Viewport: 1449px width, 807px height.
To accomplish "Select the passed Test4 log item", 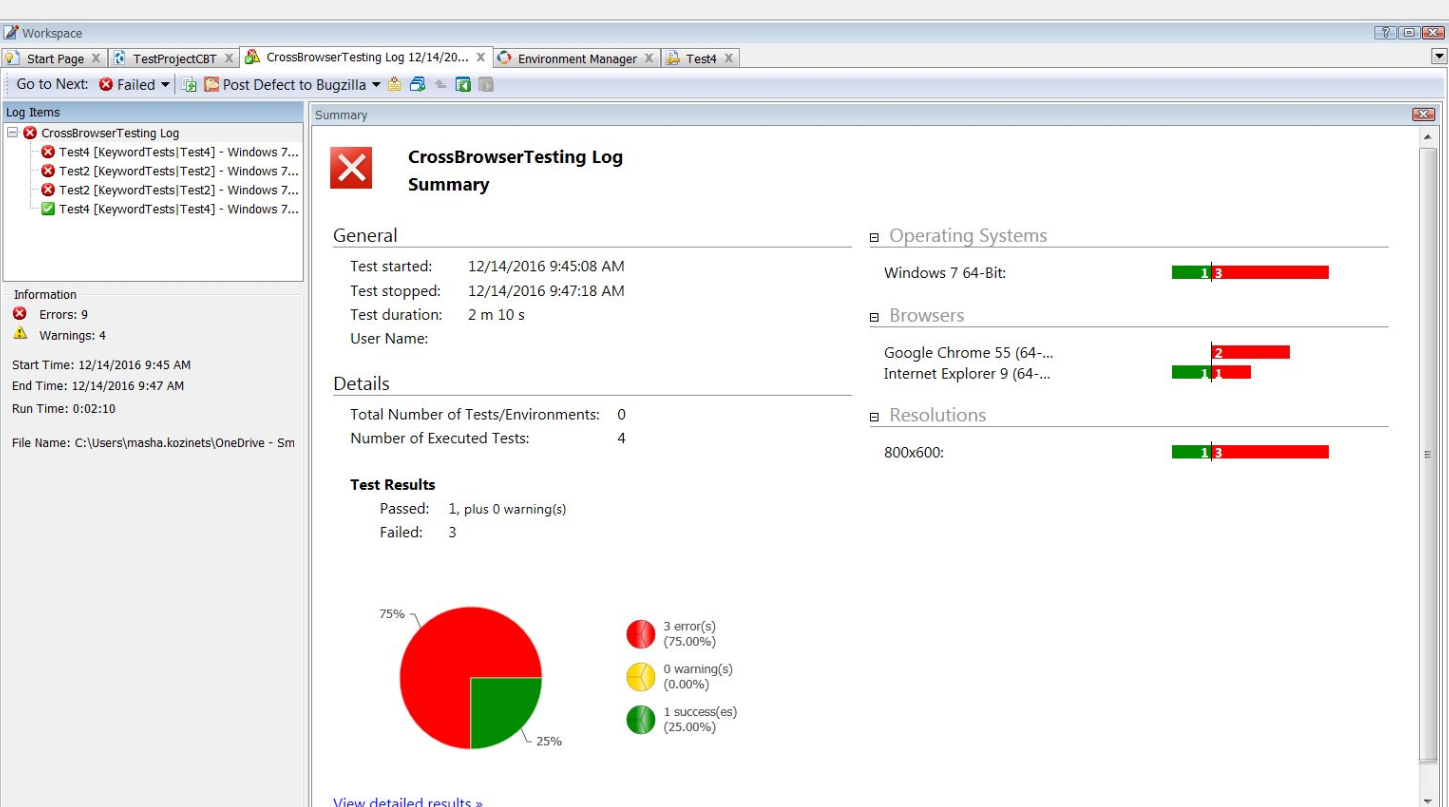I will [x=178, y=209].
